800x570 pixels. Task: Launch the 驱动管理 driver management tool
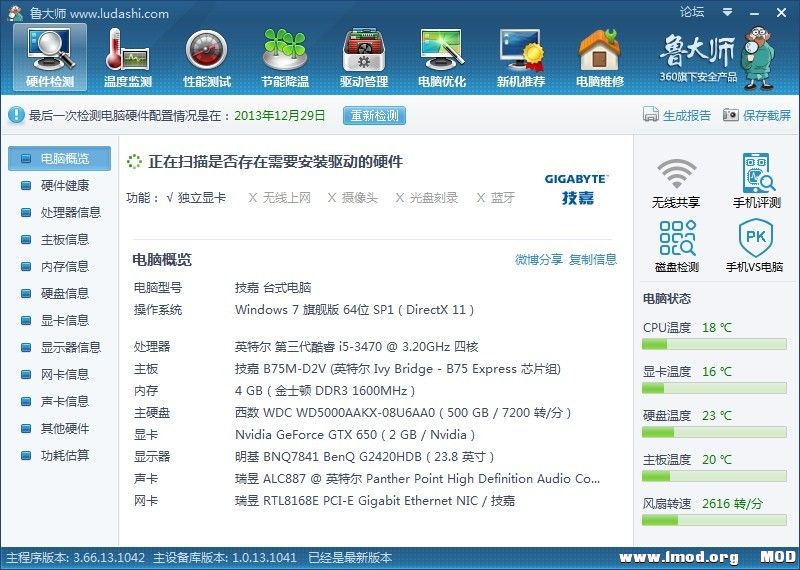click(x=363, y=57)
